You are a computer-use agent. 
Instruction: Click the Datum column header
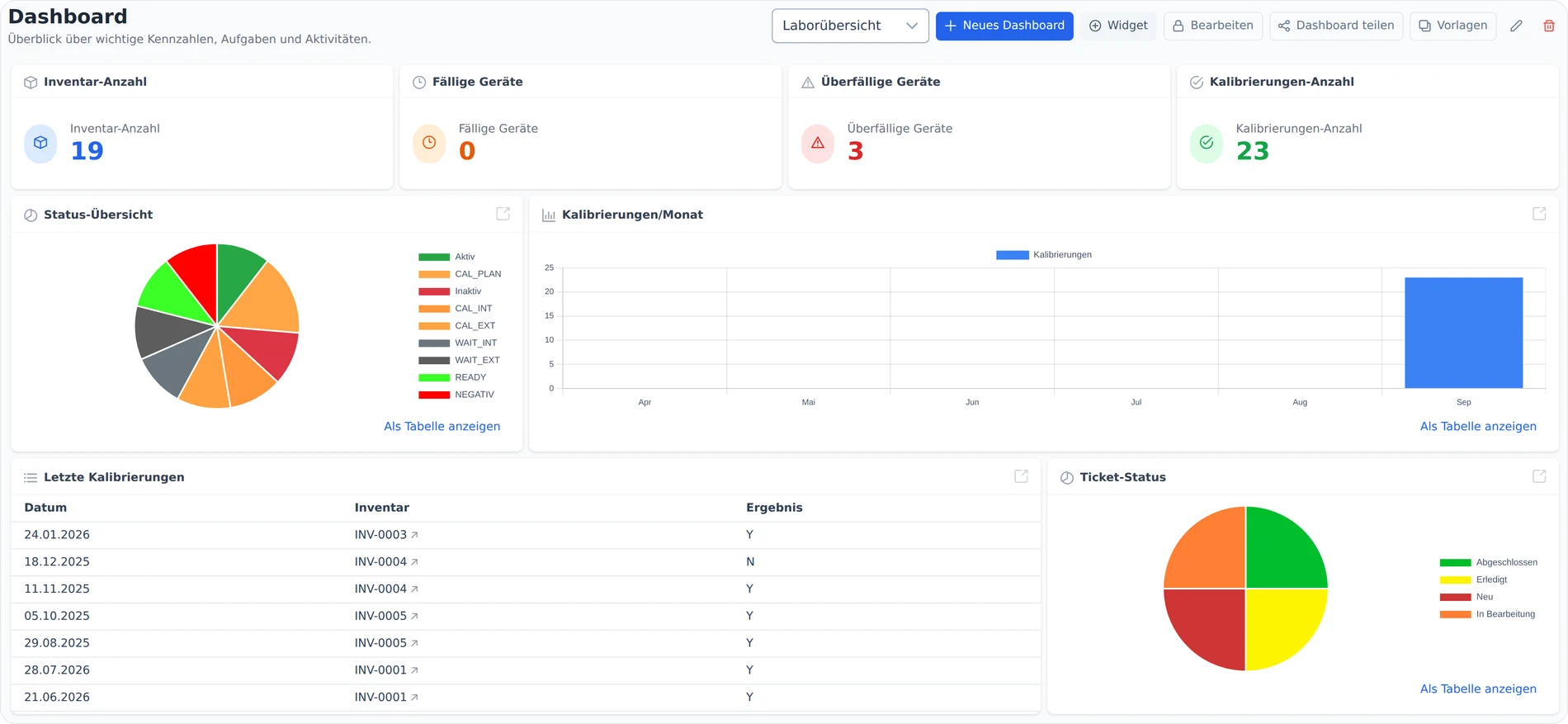(x=45, y=508)
